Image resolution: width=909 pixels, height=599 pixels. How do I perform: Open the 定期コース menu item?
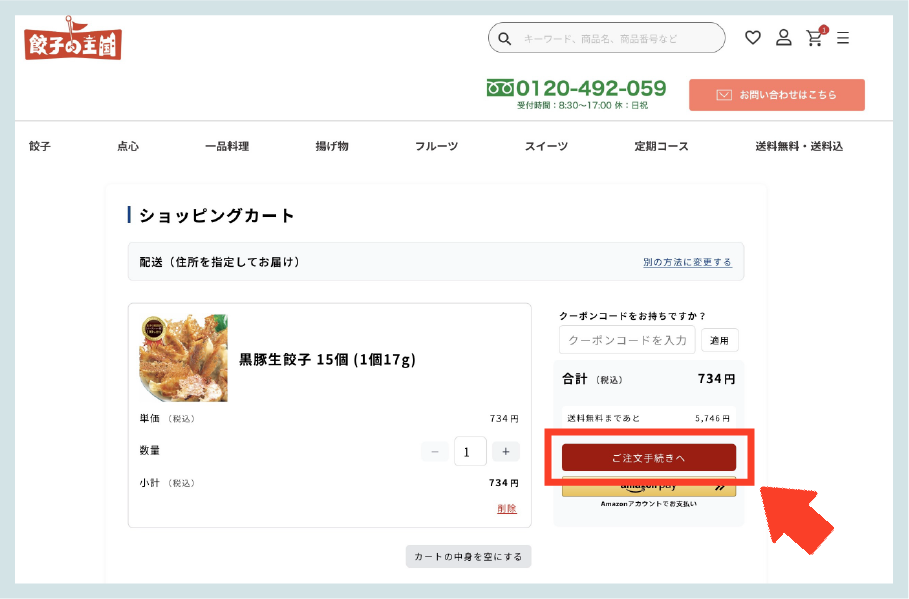[x=661, y=146]
